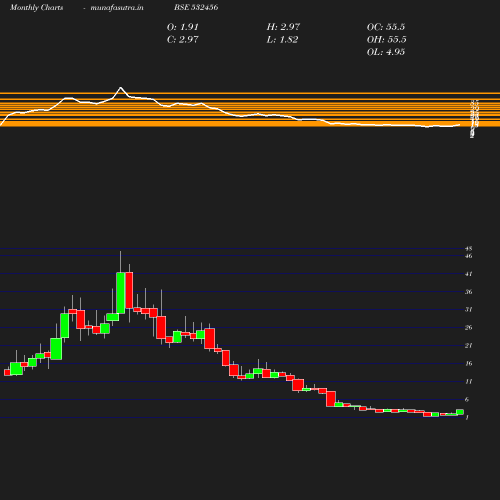Click the 31 price axis label

point(469,310)
